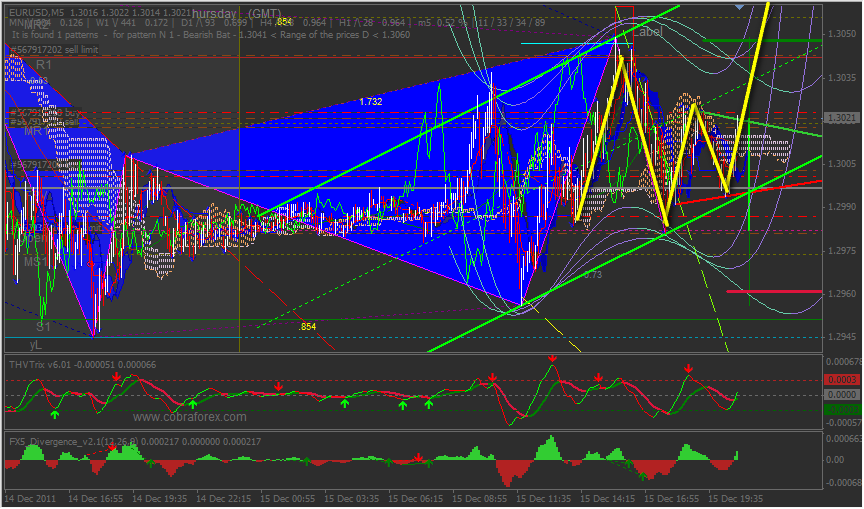The width and height of the screenshot is (864, 509).
Task: Click the S1 pivot level label
Action: click(44, 327)
